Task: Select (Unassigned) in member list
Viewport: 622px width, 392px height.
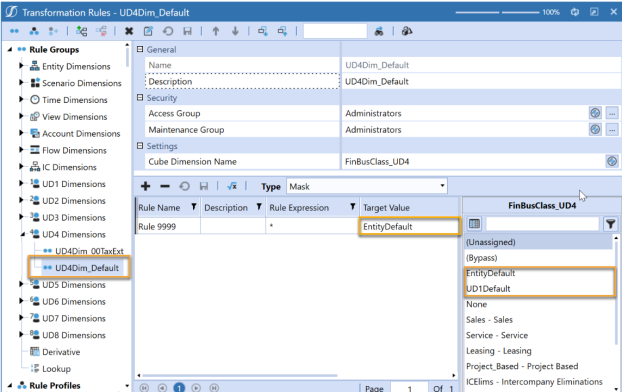Action: click(x=539, y=242)
